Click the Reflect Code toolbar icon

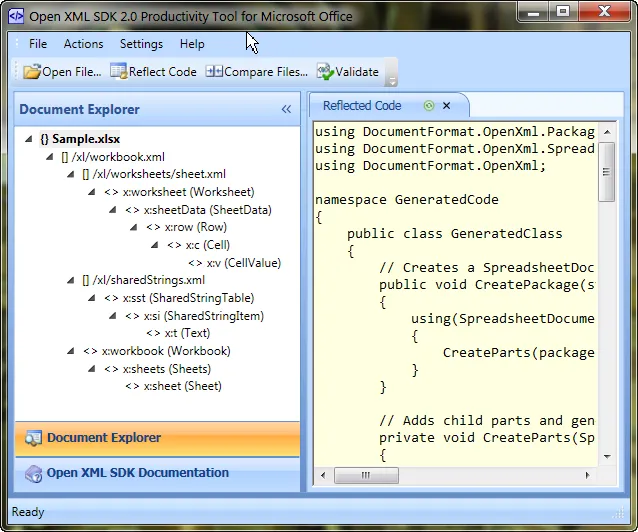point(118,72)
